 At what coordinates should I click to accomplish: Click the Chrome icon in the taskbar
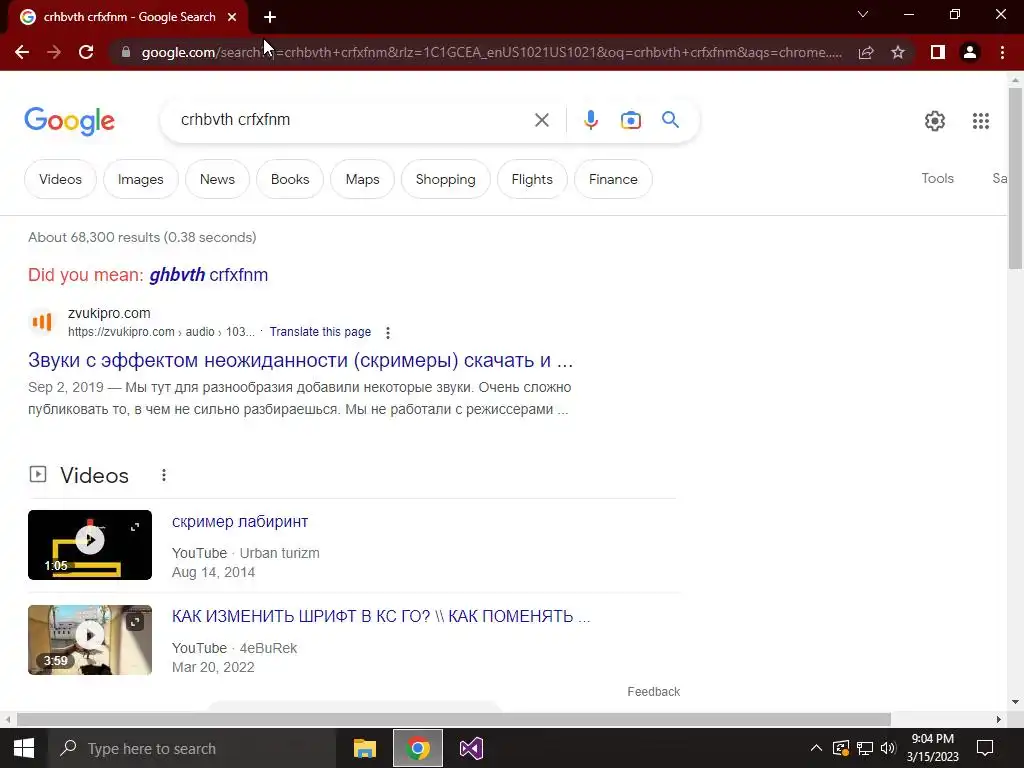click(x=418, y=748)
